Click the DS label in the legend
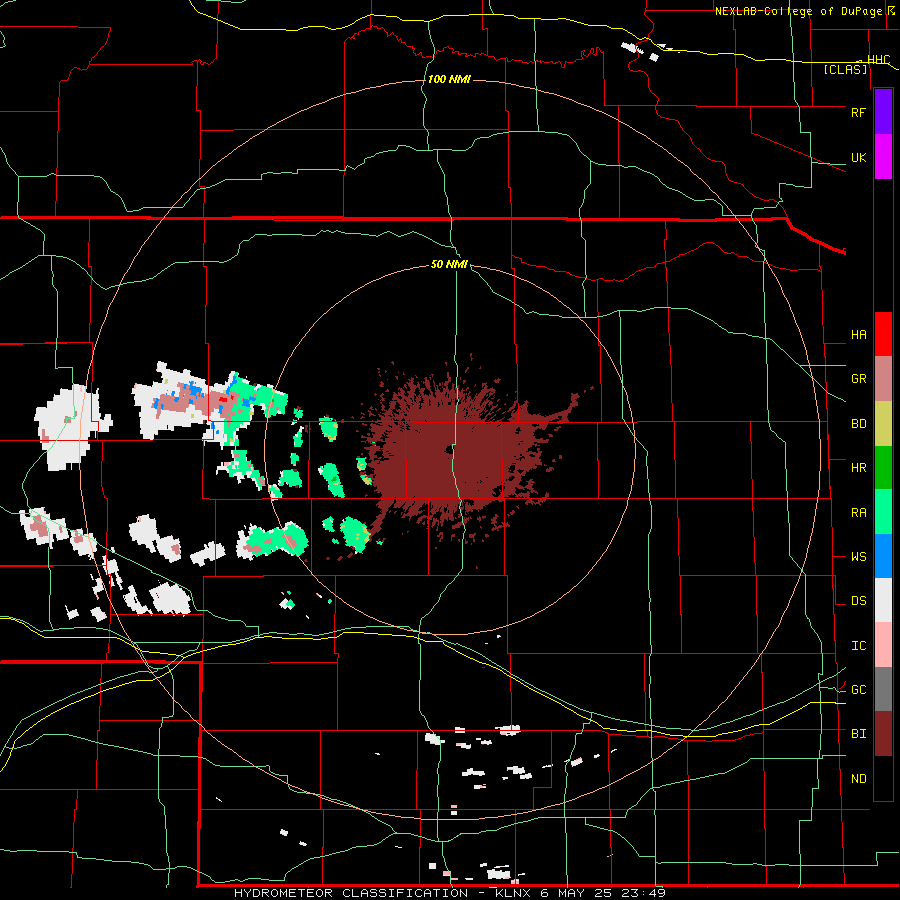This screenshot has width=900, height=900. [858, 601]
